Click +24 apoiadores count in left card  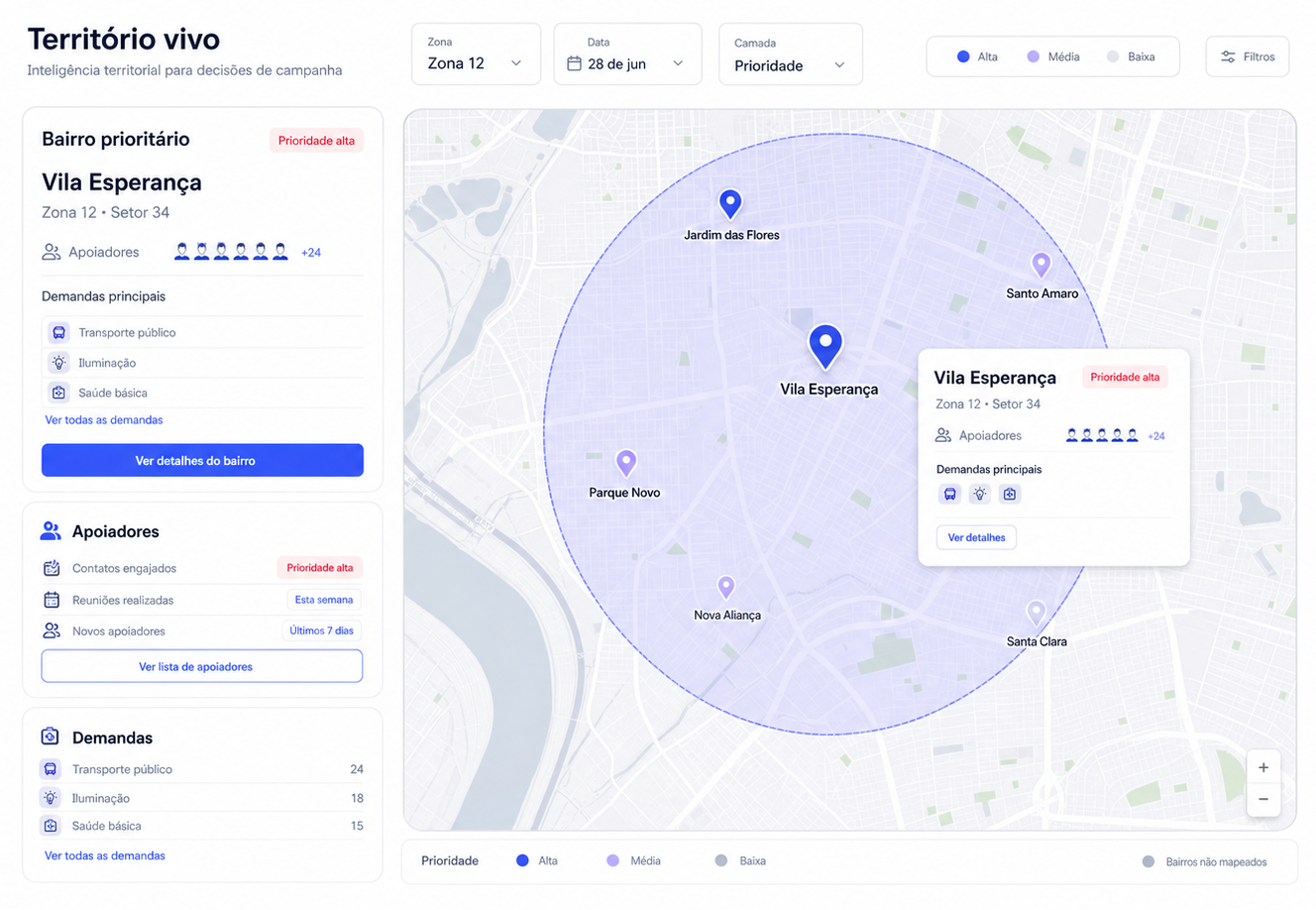point(311,253)
